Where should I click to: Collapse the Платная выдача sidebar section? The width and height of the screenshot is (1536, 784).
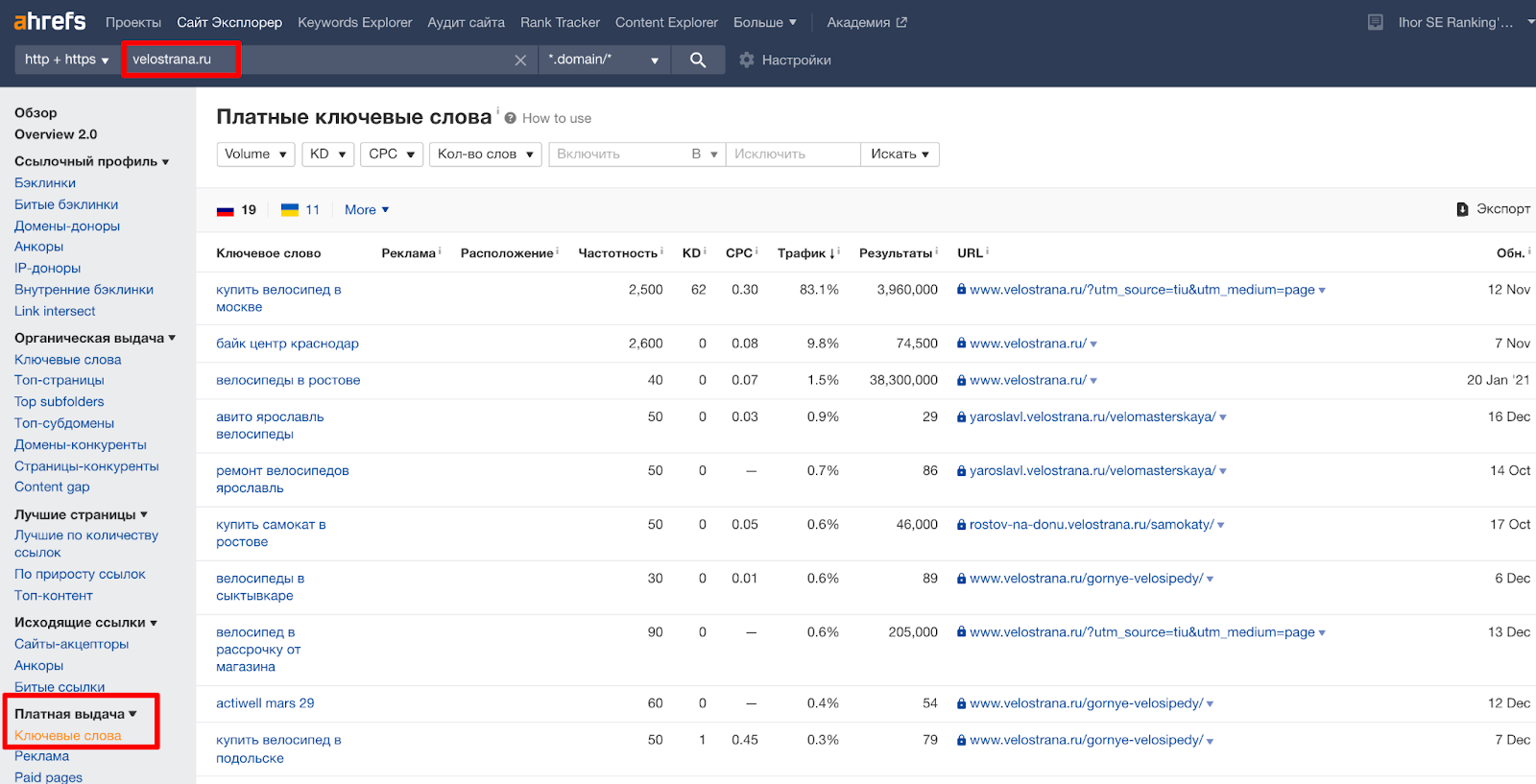coord(76,714)
